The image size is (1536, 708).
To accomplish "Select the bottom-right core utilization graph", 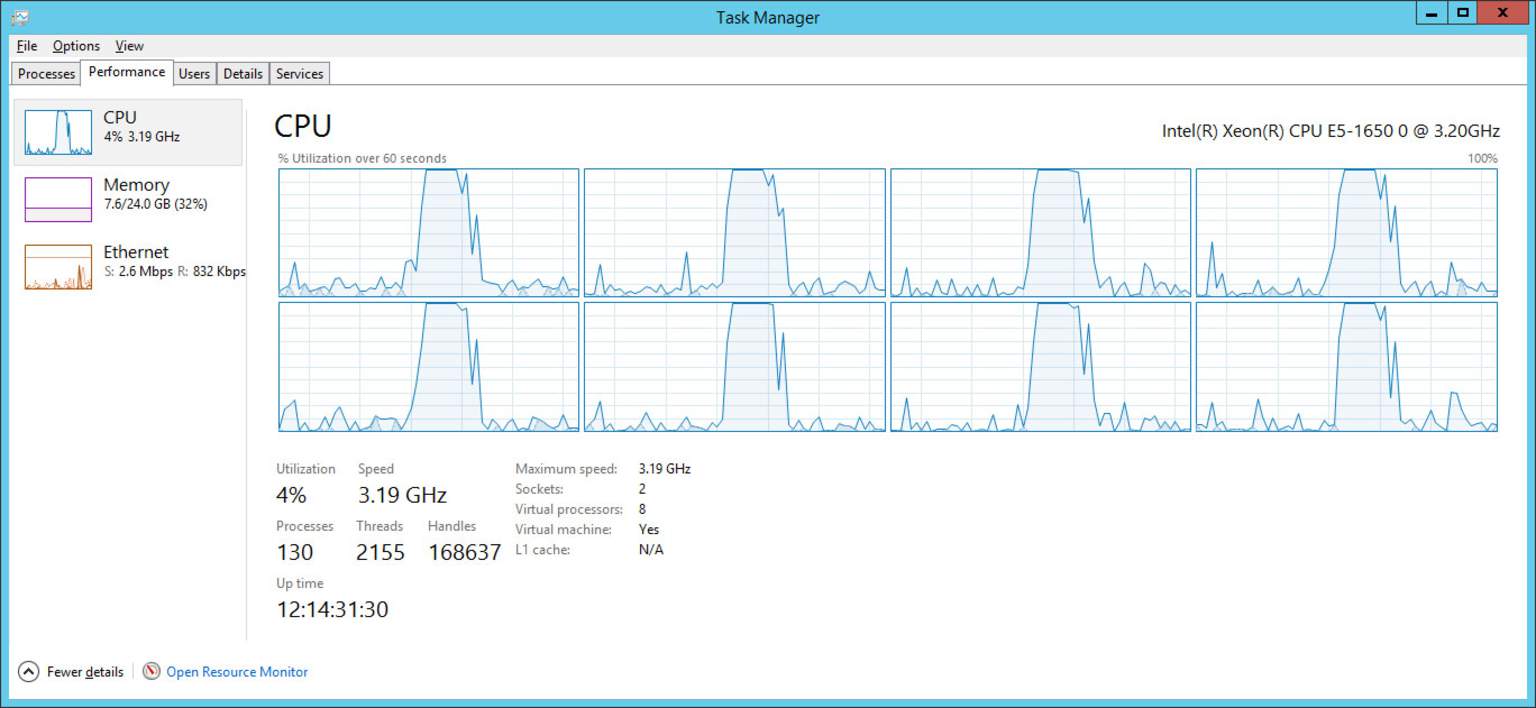I will click(x=1345, y=367).
